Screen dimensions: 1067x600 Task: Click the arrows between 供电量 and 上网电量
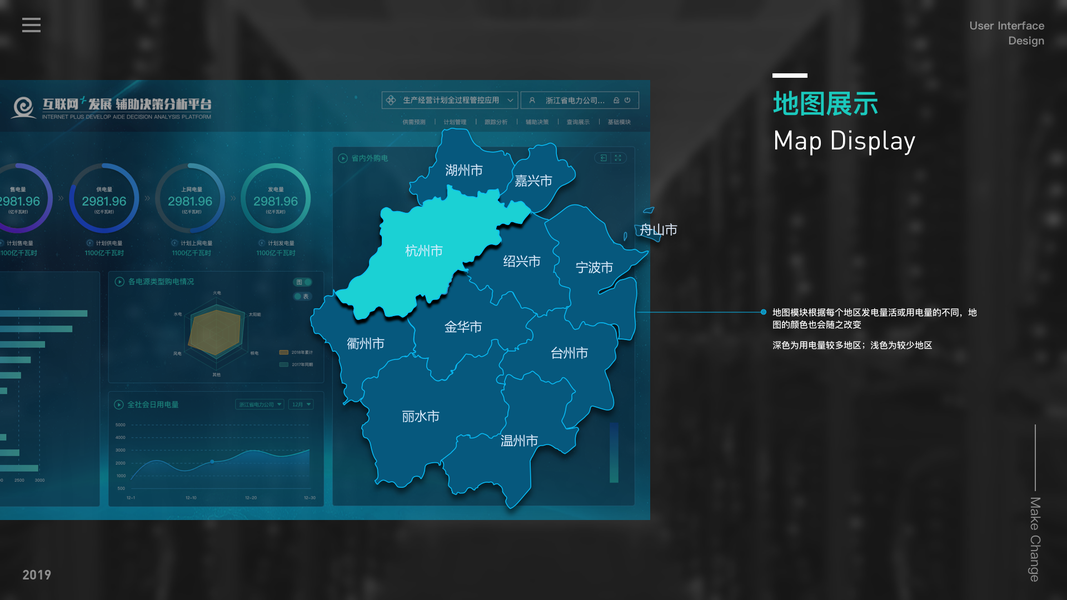click(147, 199)
